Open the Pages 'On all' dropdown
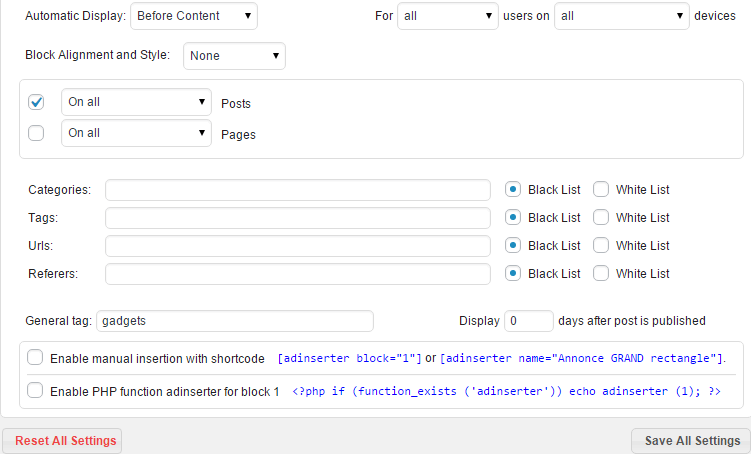 [x=137, y=133]
